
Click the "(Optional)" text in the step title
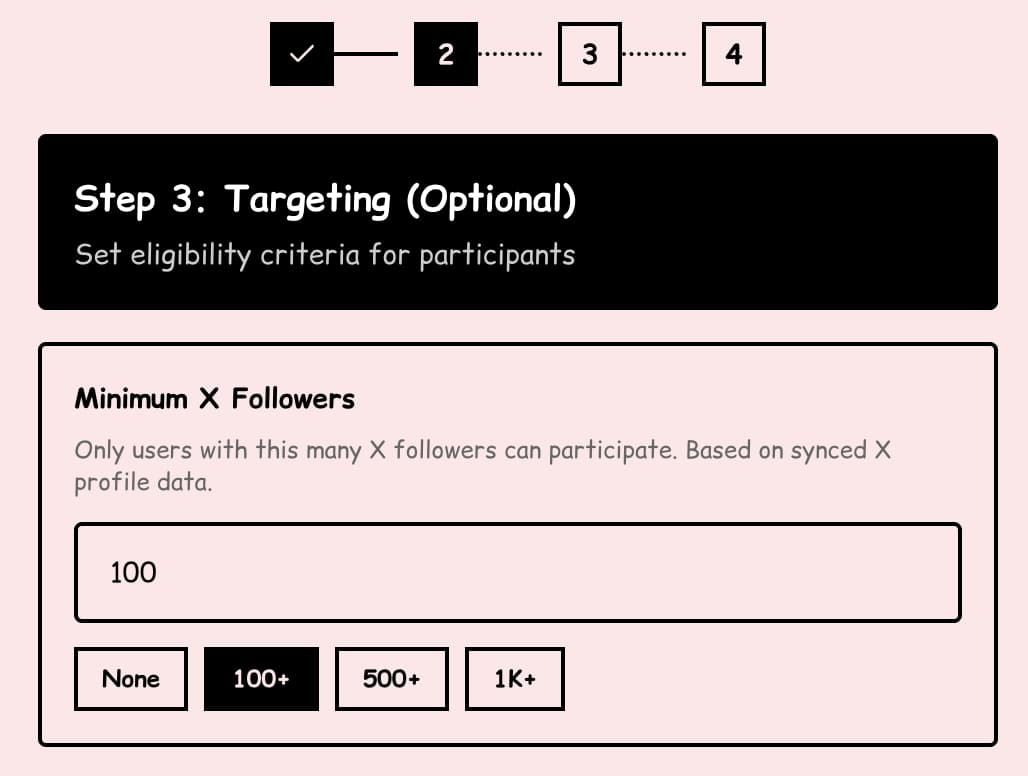(x=490, y=200)
